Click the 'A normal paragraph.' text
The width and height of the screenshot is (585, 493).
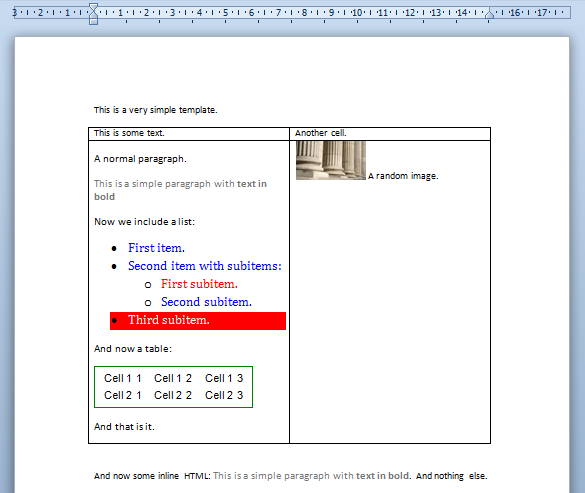pyautogui.click(x=140, y=159)
